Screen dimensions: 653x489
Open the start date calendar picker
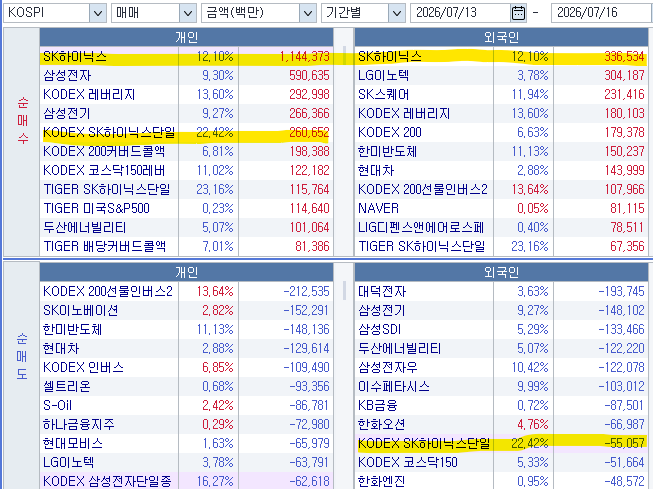click(x=518, y=13)
